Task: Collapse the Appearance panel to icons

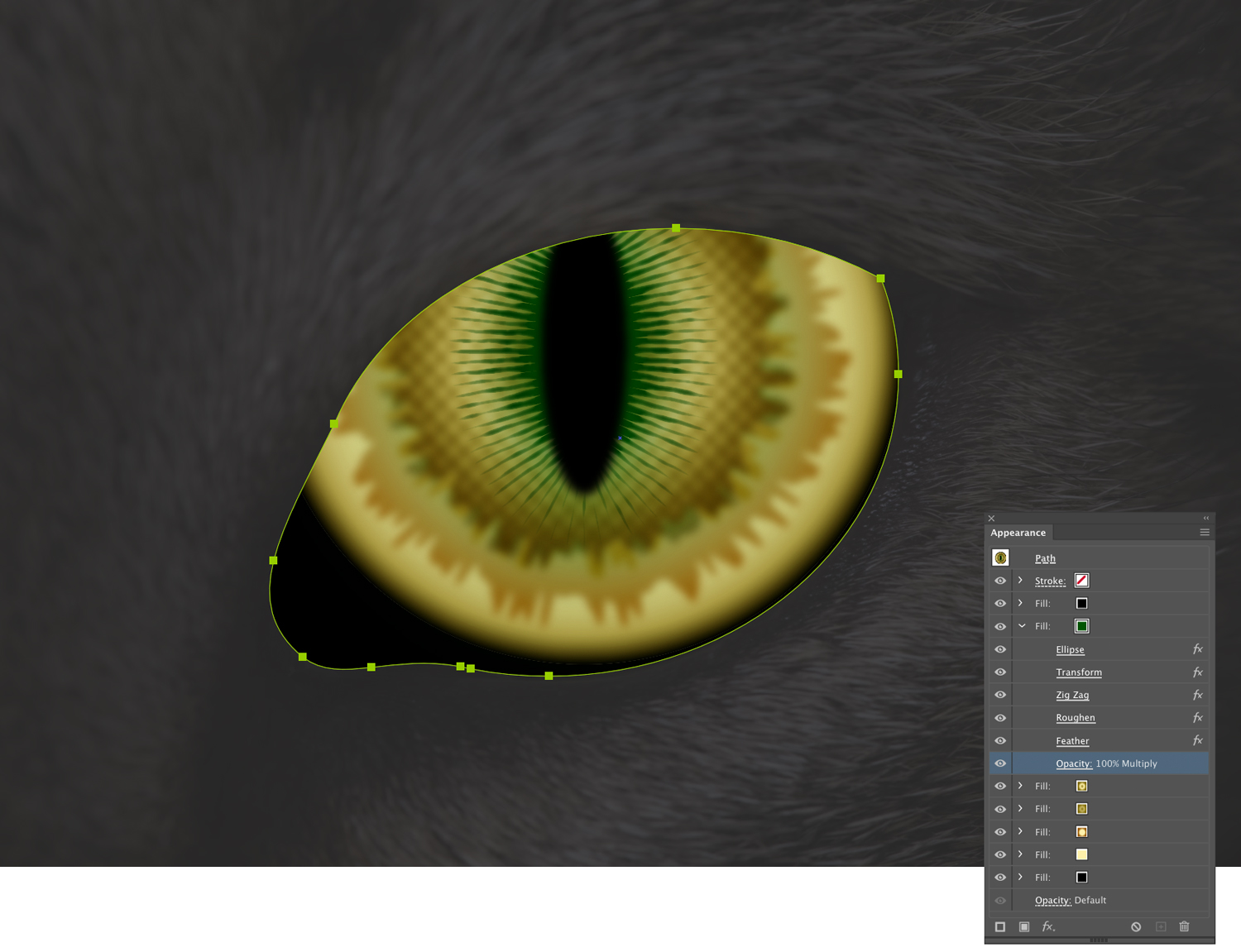Action: [x=1205, y=517]
